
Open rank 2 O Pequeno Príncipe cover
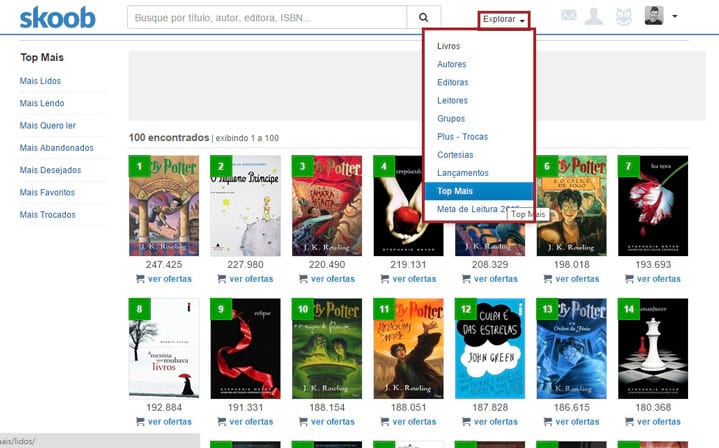pos(245,205)
